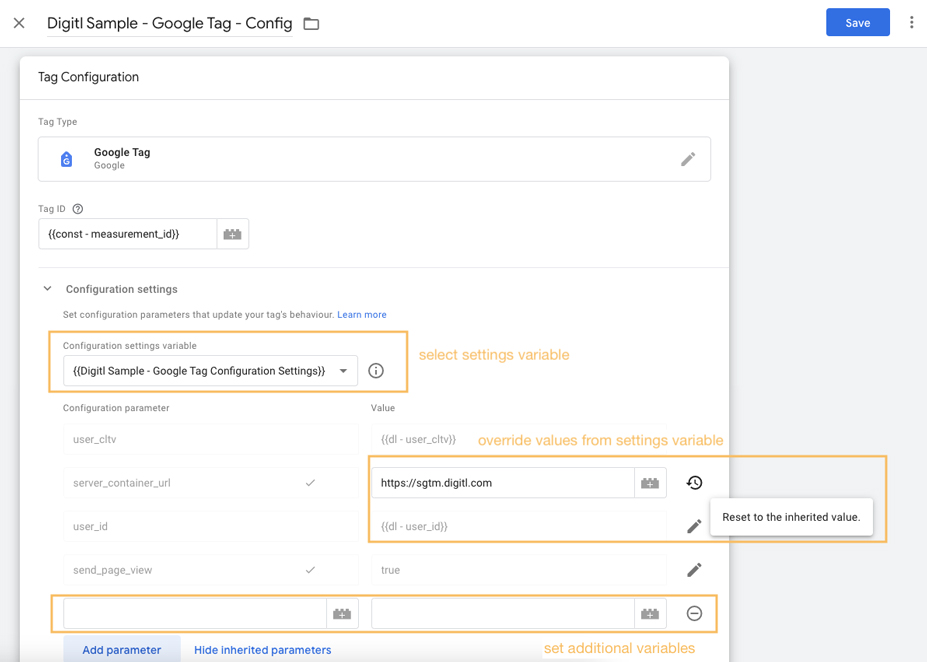Override the user_id value with the pencil icon
This screenshot has height=662, width=927.
point(694,526)
